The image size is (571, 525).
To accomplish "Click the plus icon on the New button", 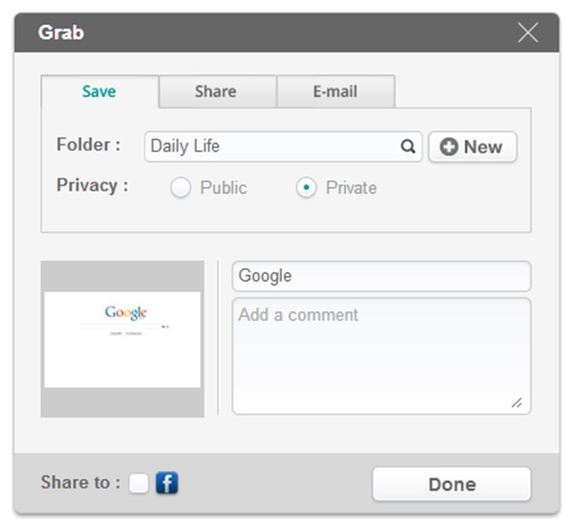I will pyautogui.click(x=449, y=147).
